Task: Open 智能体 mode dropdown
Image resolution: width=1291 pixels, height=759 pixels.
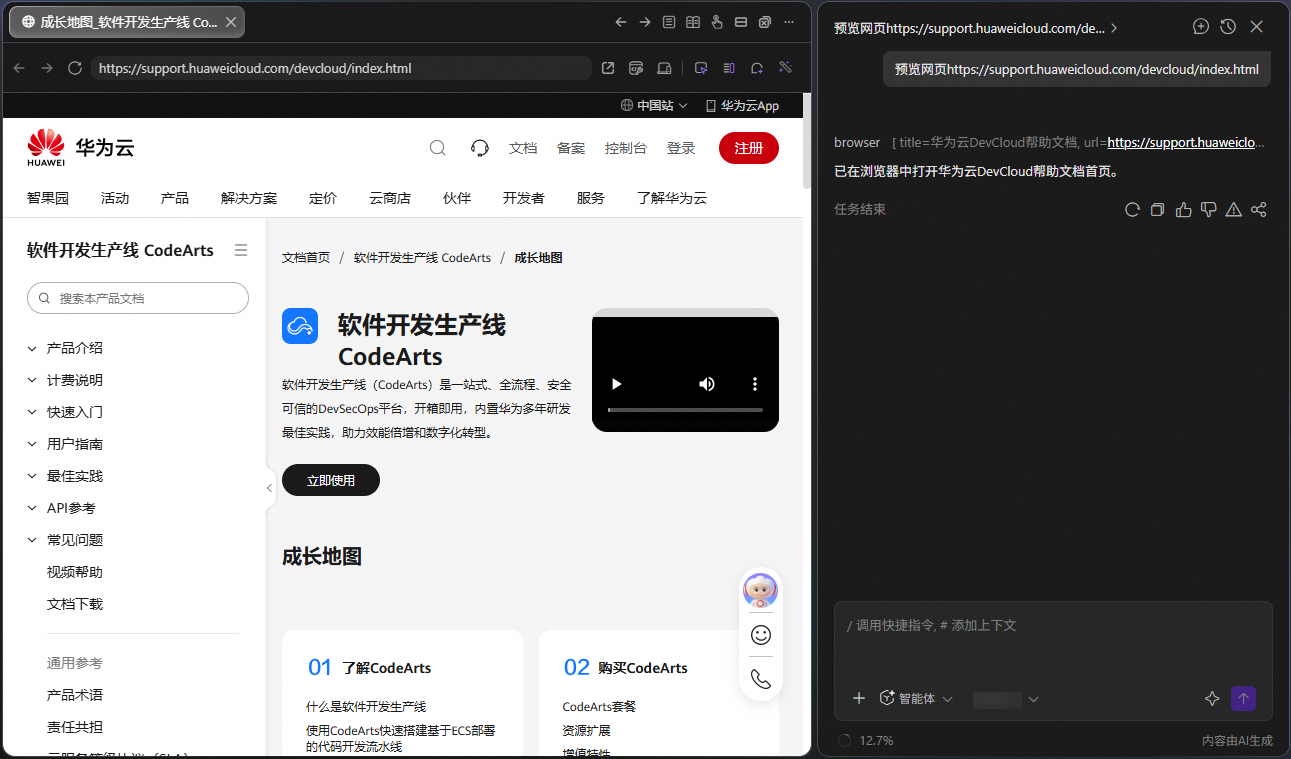Action: (916, 698)
